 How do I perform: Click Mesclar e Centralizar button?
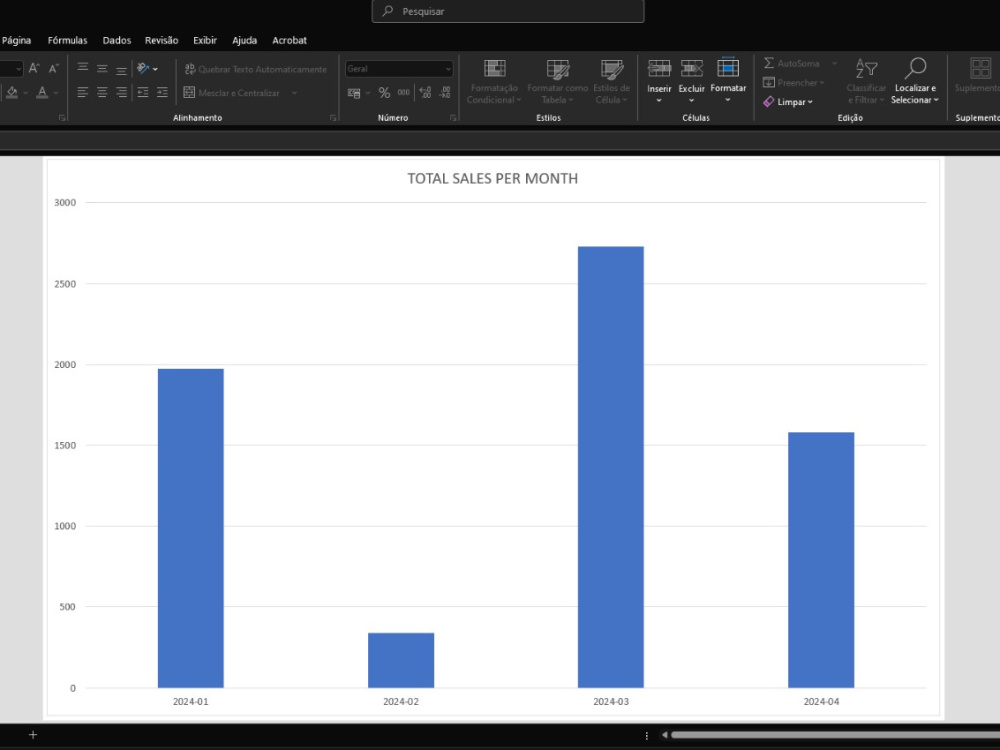coord(233,93)
